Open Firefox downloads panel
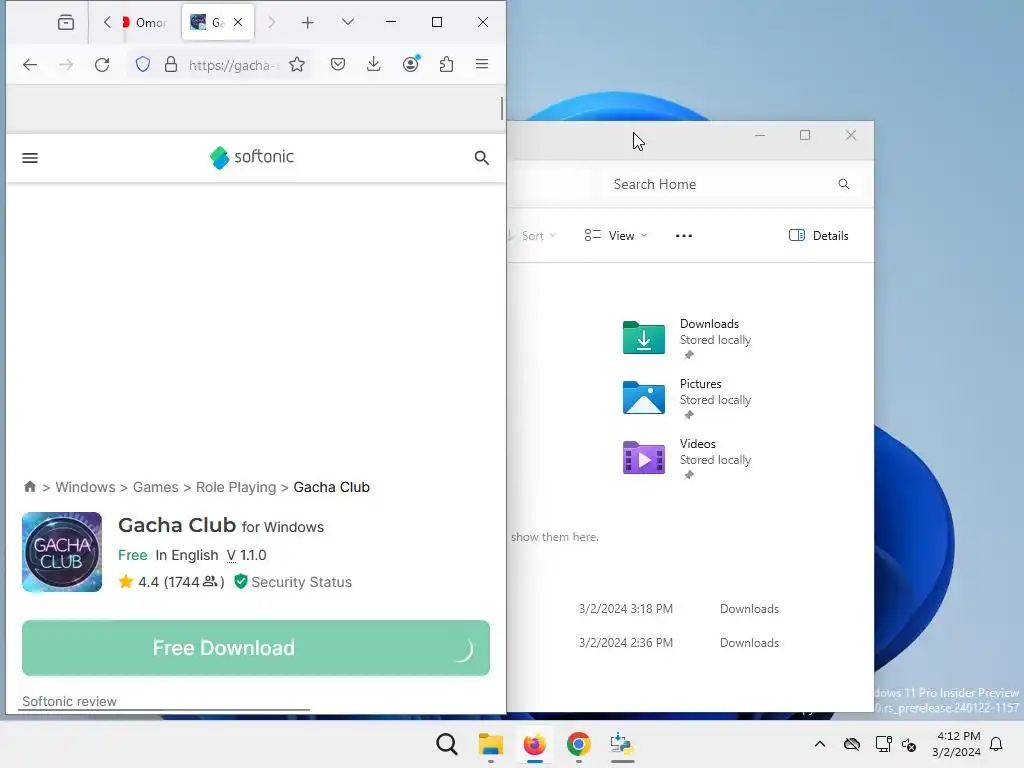Image resolution: width=1024 pixels, height=768 pixels. 374,65
